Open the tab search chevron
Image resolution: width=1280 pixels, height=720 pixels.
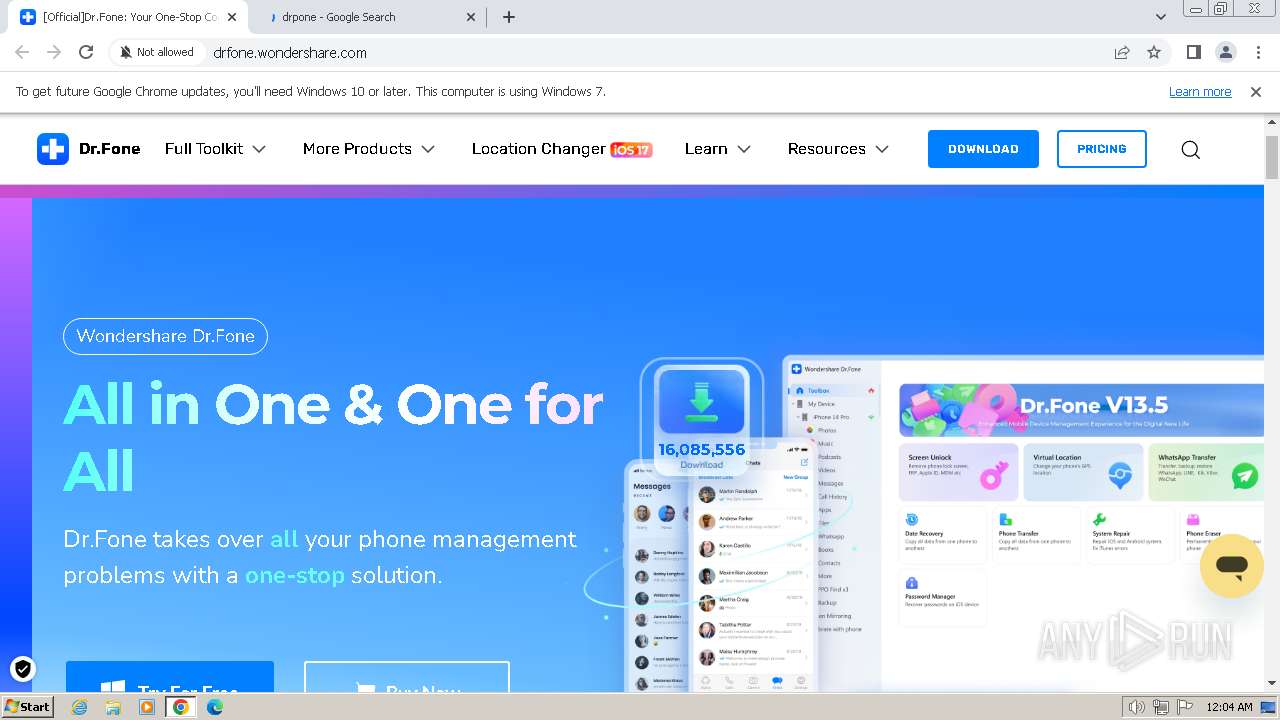pyautogui.click(x=1160, y=17)
